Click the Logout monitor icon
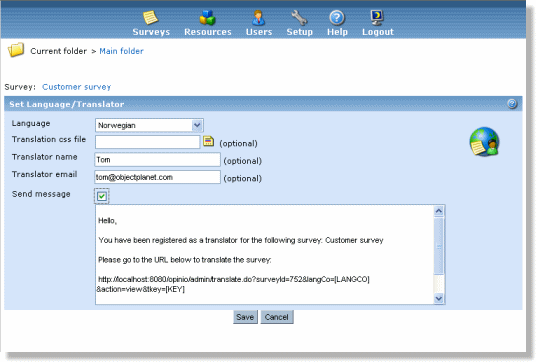 tap(377, 17)
